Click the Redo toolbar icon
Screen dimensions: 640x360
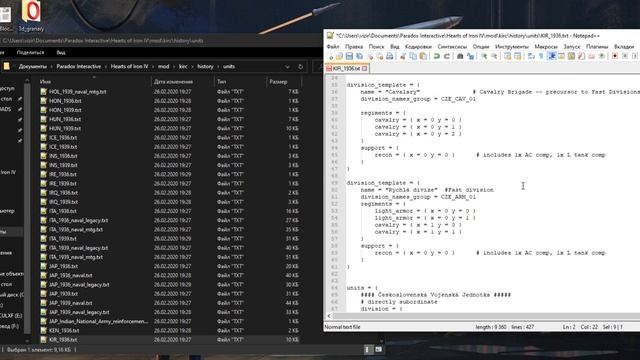click(447, 56)
